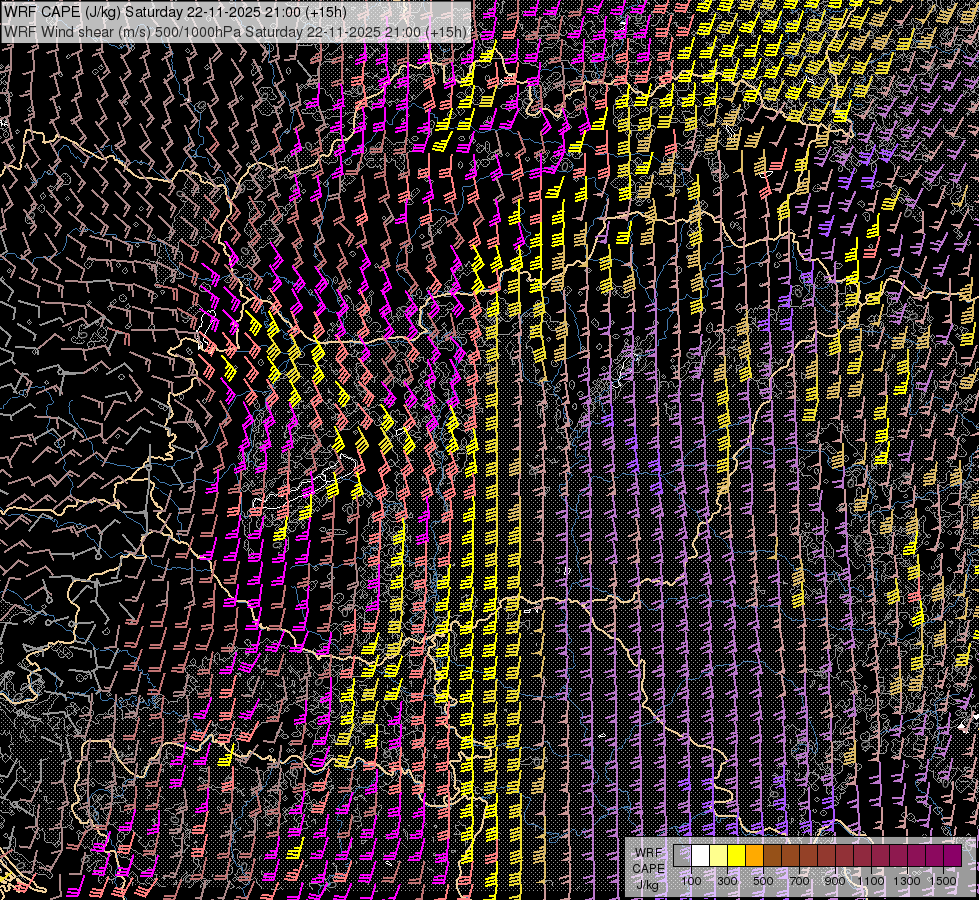Select the 300 tick label on the legend

(x=727, y=881)
